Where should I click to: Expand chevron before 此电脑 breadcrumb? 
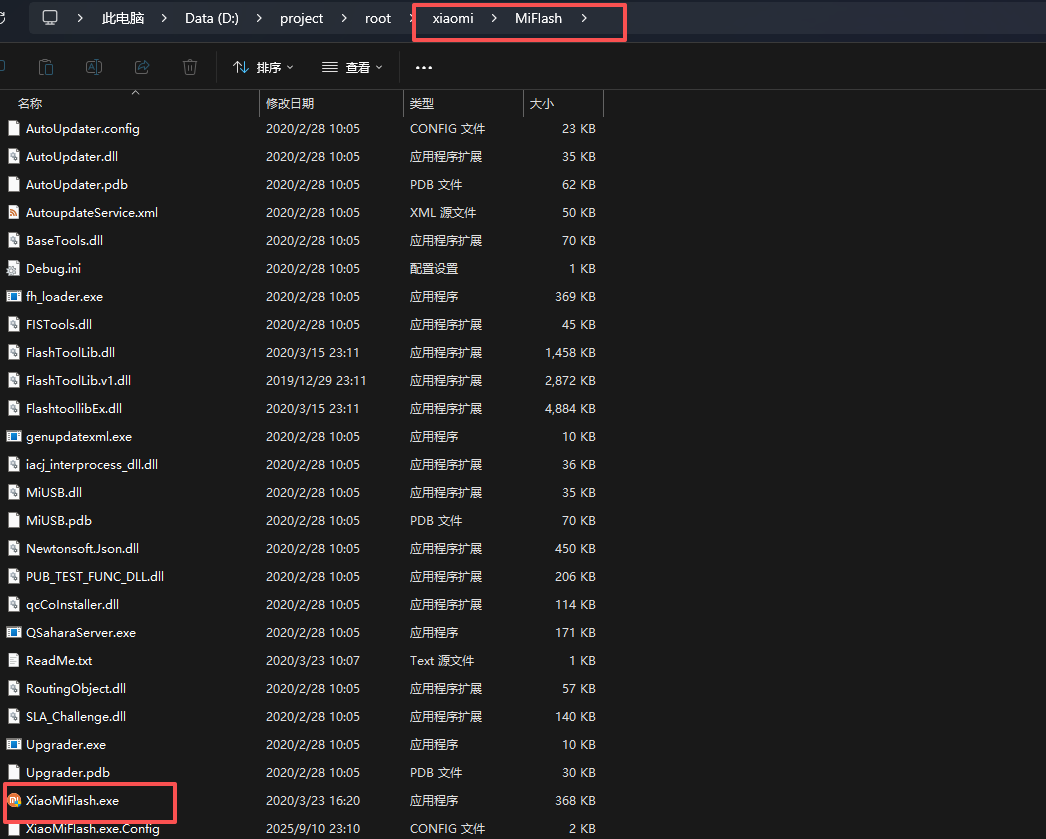coord(80,19)
